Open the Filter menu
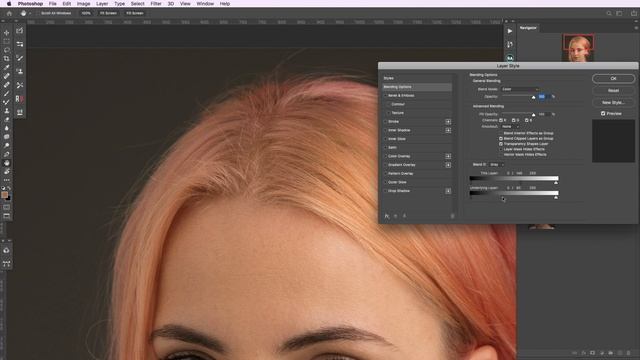 pyautogui.click(x=156, y=3)
